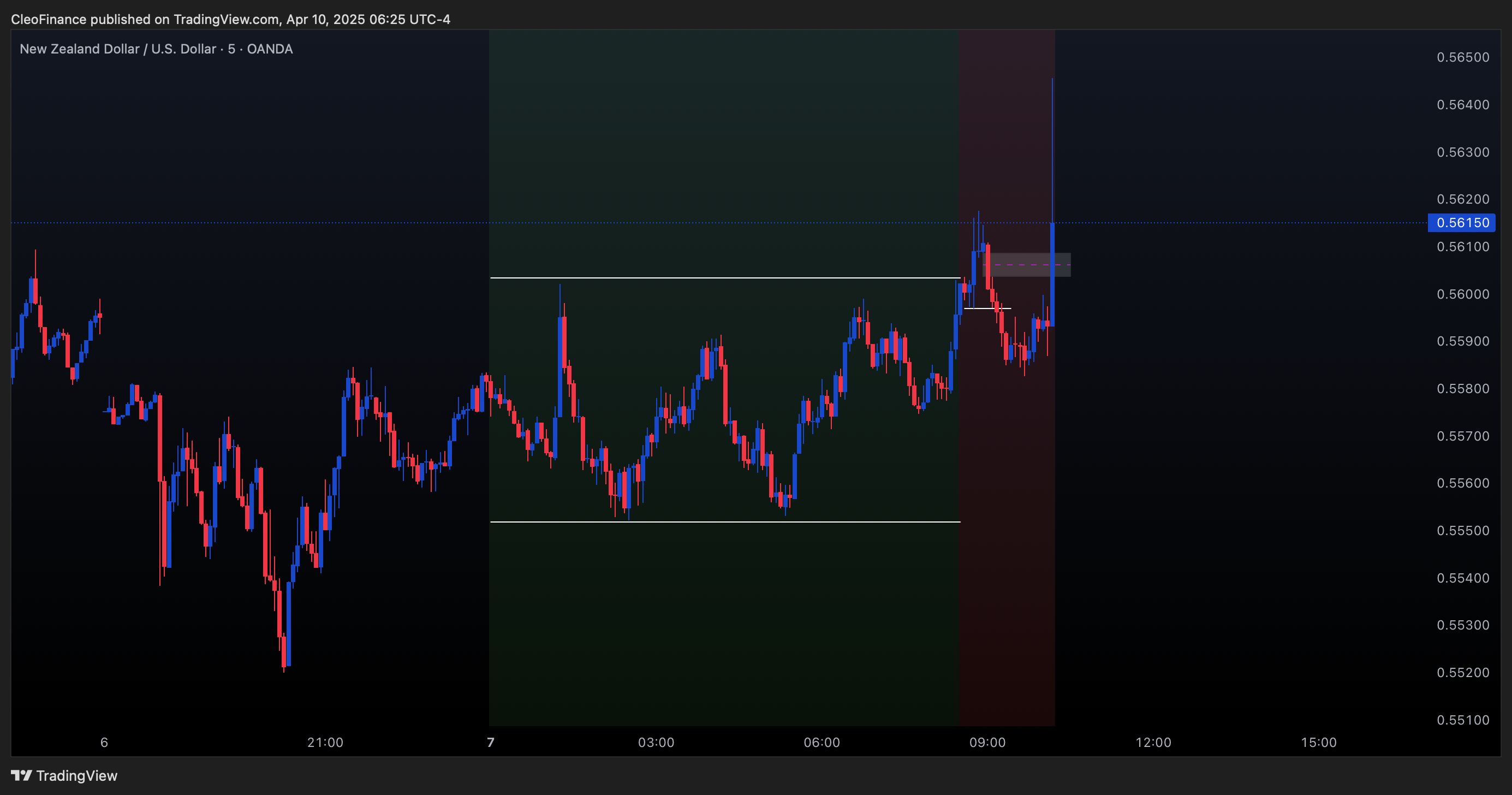Select the short white line near 0.55970
Screen dimensions: 1512x795
coord(988,308)
